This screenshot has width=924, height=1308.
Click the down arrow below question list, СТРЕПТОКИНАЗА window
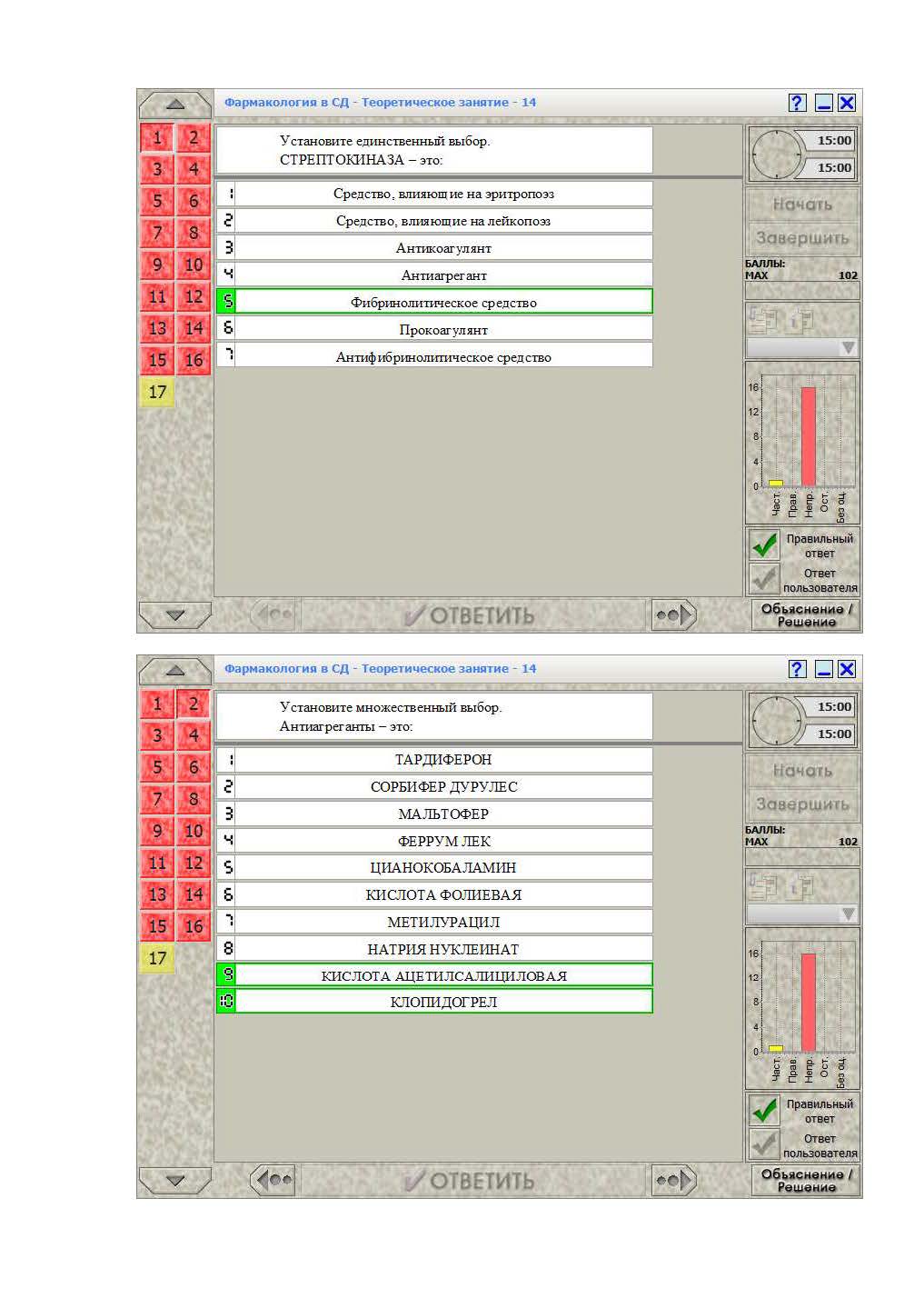174,615
